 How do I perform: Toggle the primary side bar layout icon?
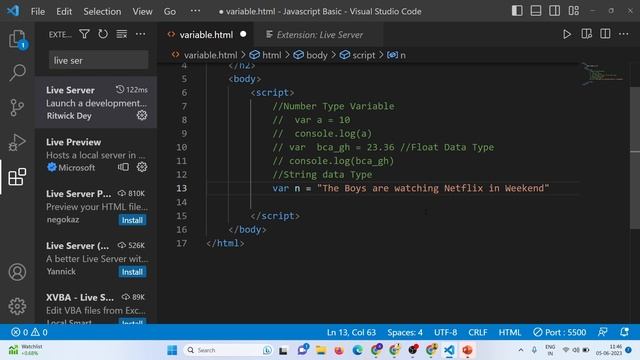pyautogui.click(x=517, y=11)
